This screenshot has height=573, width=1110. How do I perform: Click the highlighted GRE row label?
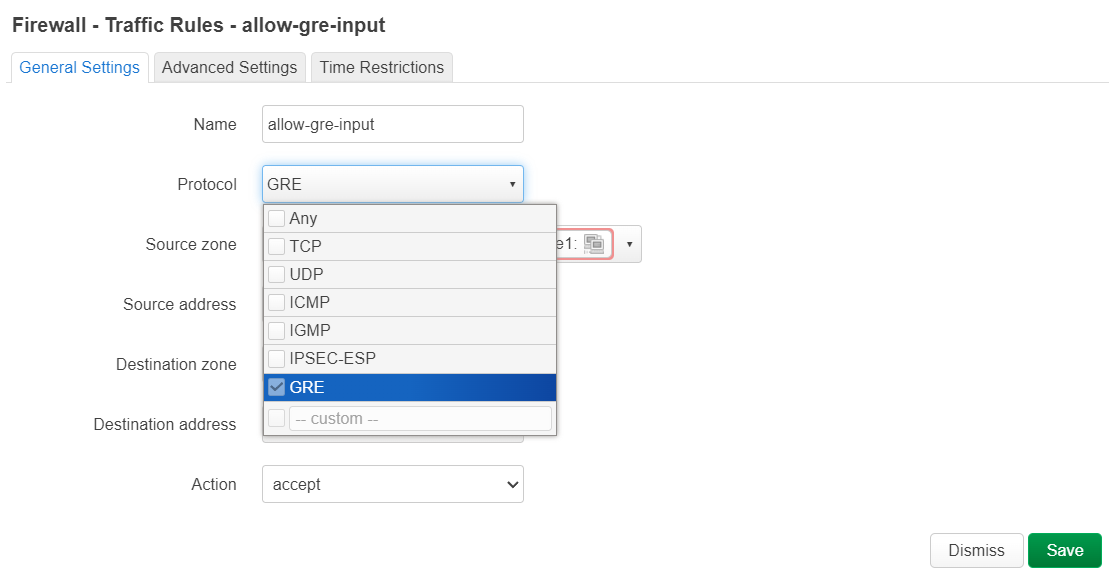pyautogui.click(x=307, y=387)
